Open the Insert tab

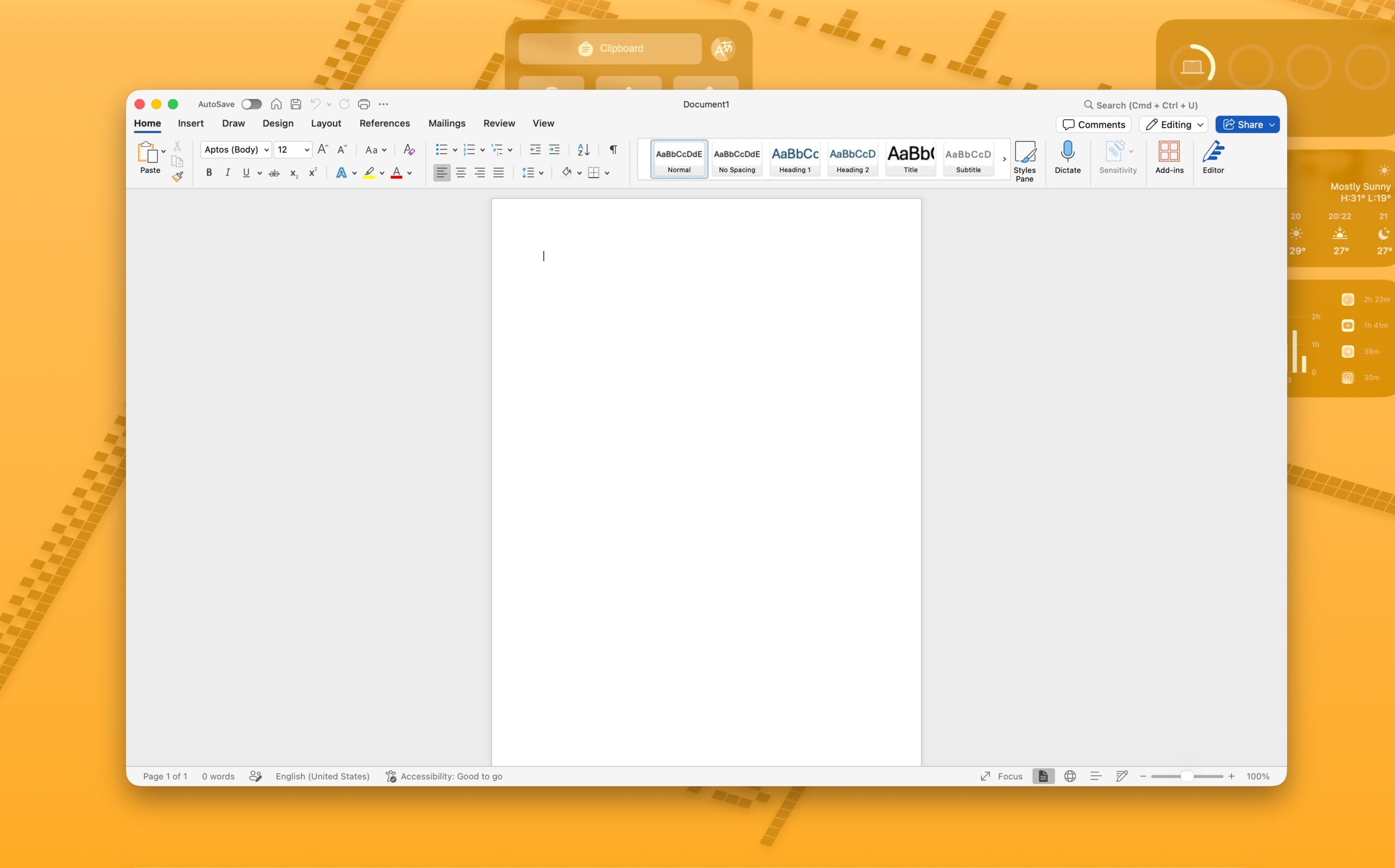pos(191,124)
